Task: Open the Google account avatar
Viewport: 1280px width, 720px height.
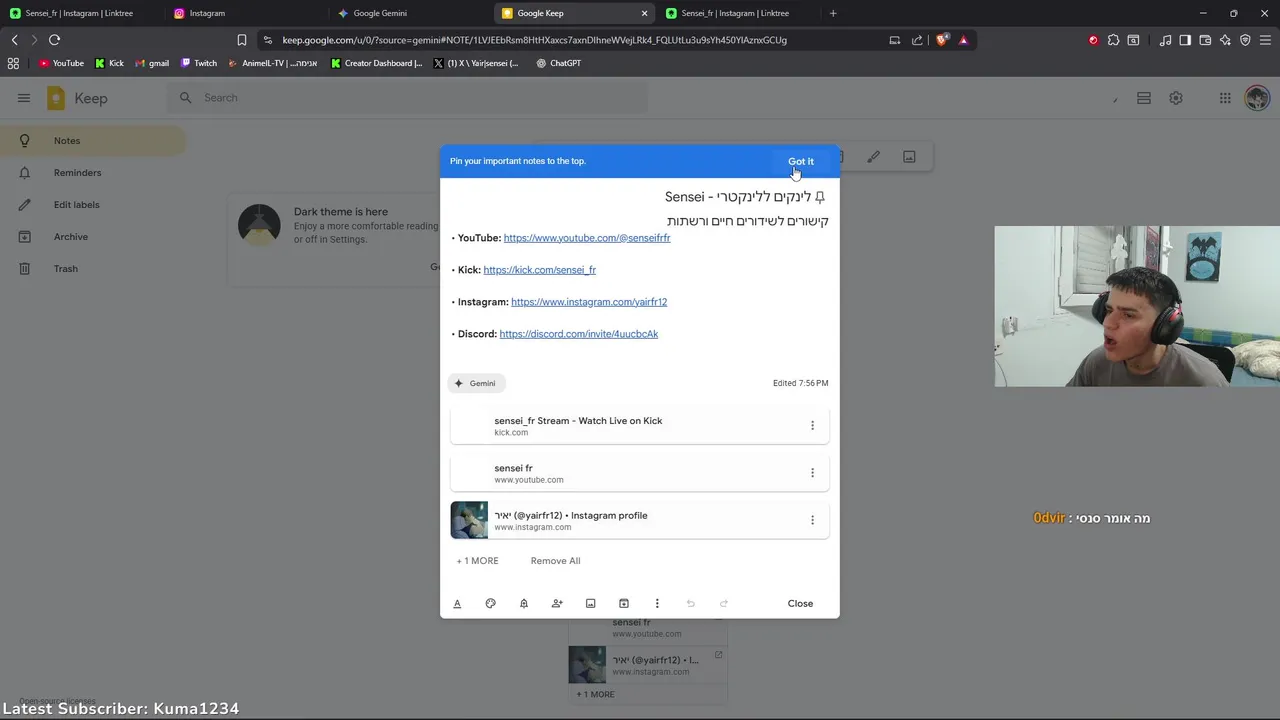Action: [1257, 98]
